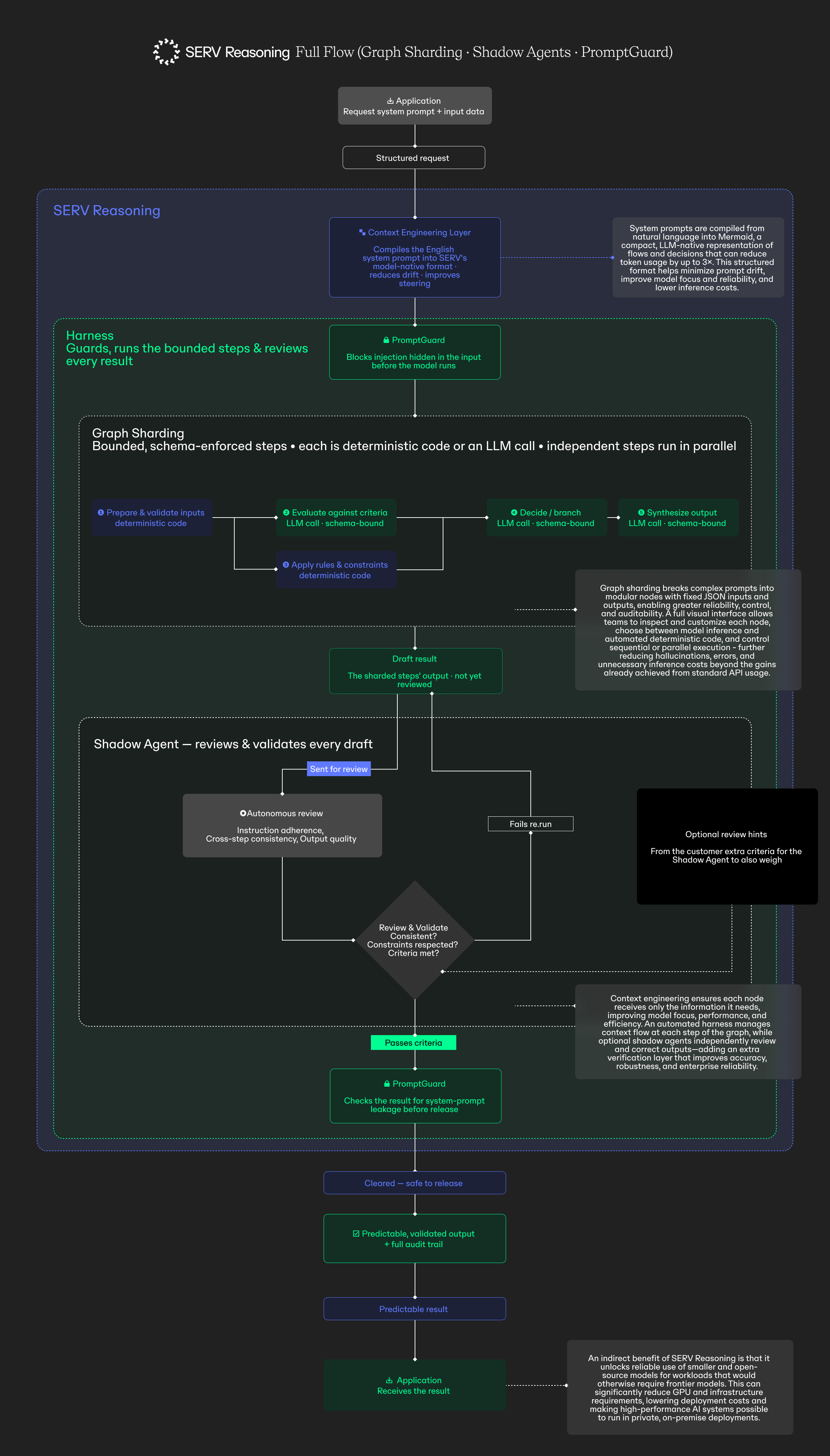This screenshot has height=1456, width=830.
Task: Click the number 3 badge on Apply rules & constraints
Action: (285, 565)
